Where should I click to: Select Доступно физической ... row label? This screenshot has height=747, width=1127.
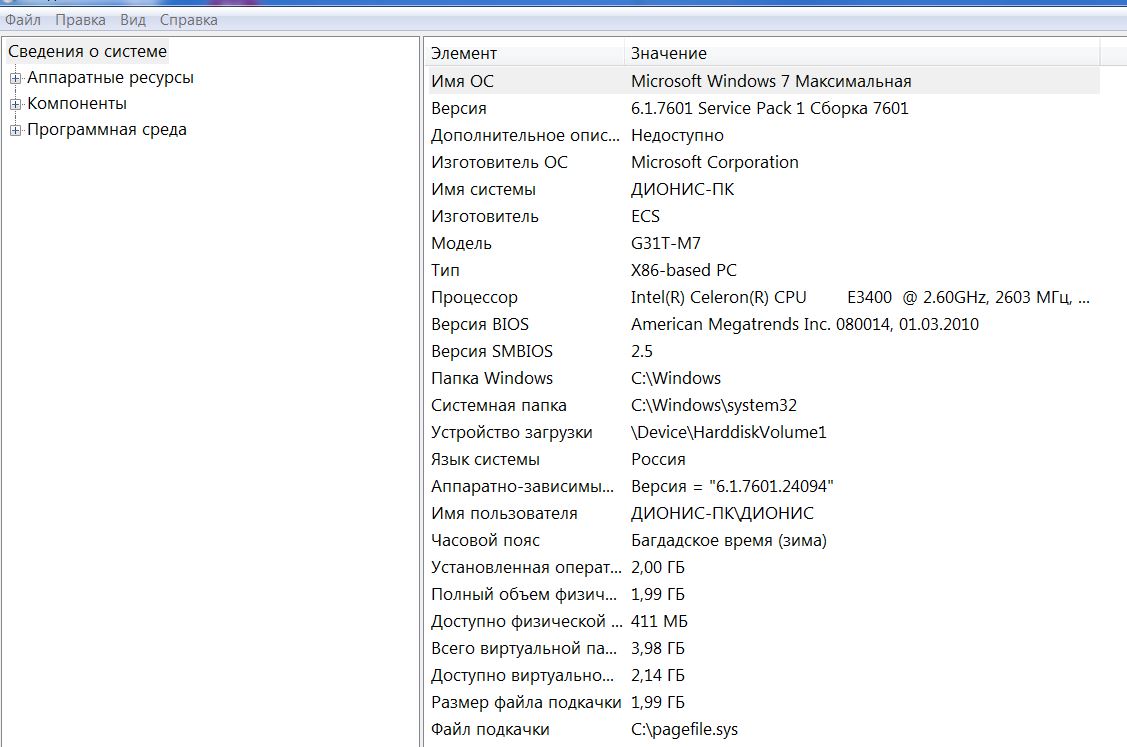527,622
